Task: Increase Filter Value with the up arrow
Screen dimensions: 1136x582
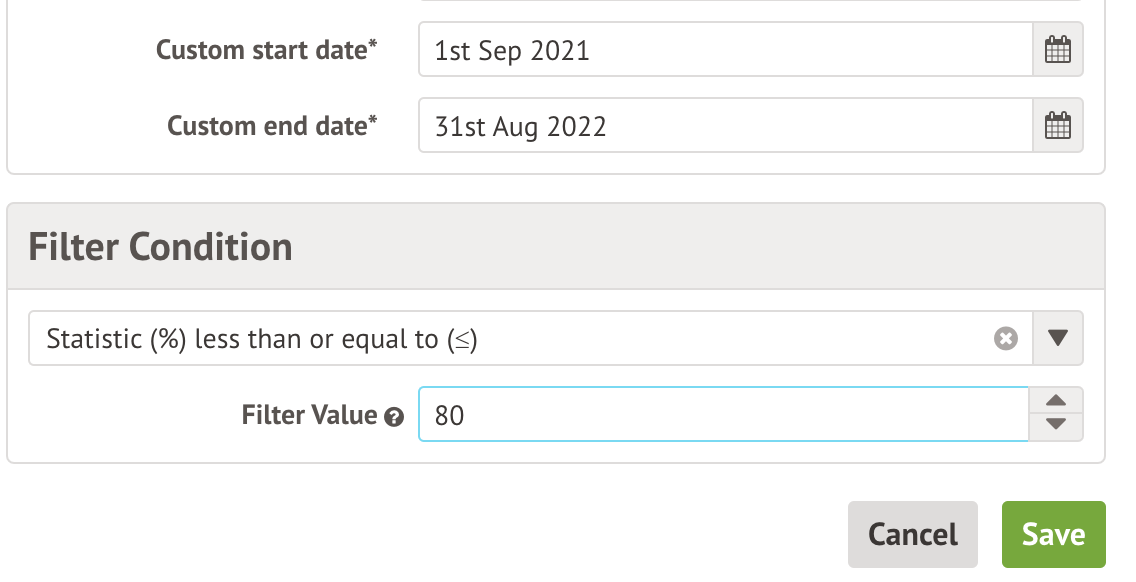Action: [x=1056, y=402]
